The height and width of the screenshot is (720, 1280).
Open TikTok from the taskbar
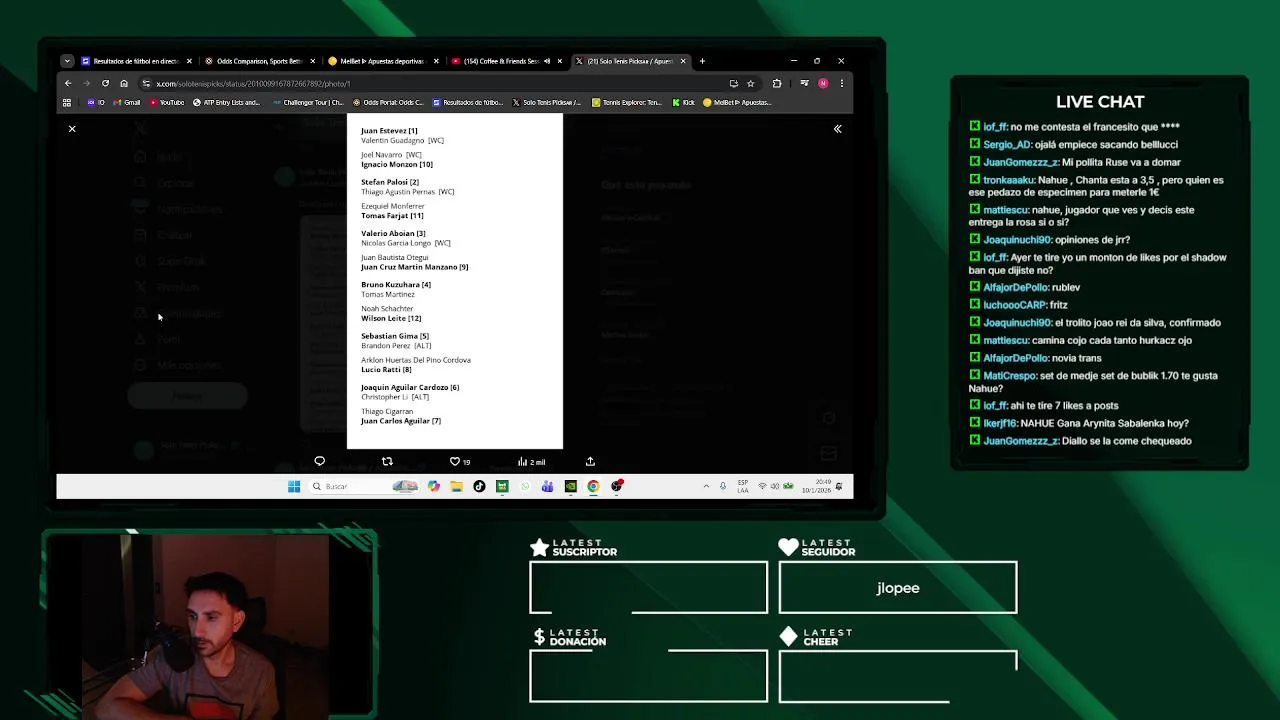[x=479, y=486]
